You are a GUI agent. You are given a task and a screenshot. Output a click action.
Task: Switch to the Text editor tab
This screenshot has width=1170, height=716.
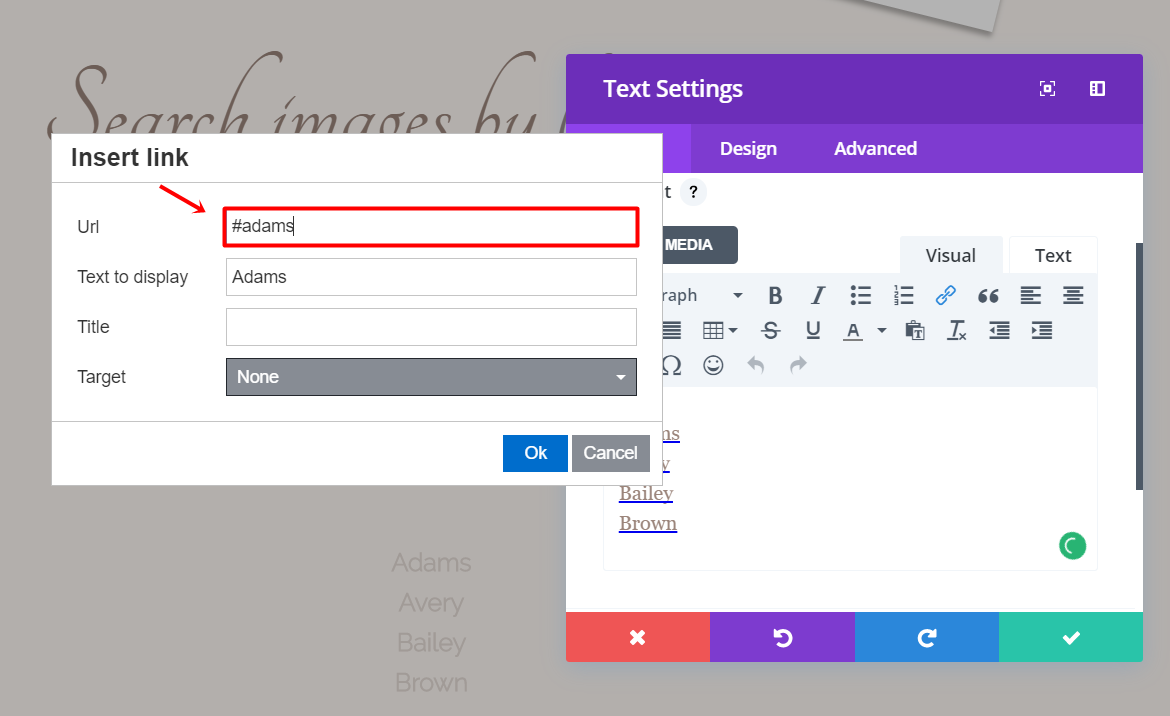point(1052,255)
